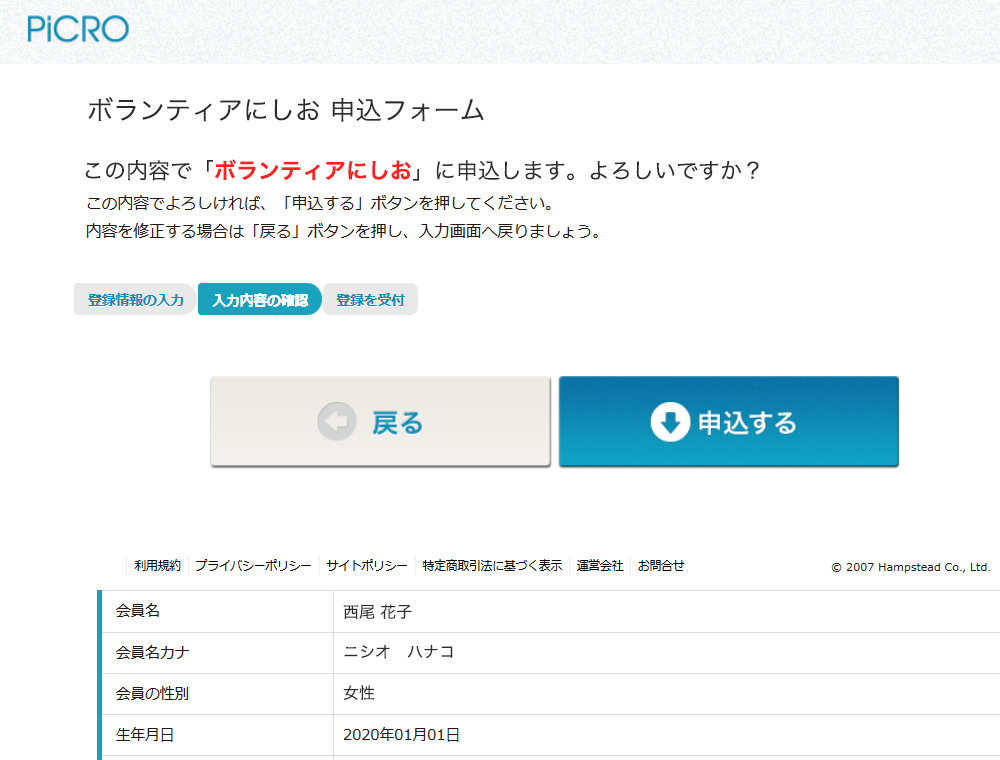Open the プライバシーポリシー link

pyautogui.click(x=253, y=566)
